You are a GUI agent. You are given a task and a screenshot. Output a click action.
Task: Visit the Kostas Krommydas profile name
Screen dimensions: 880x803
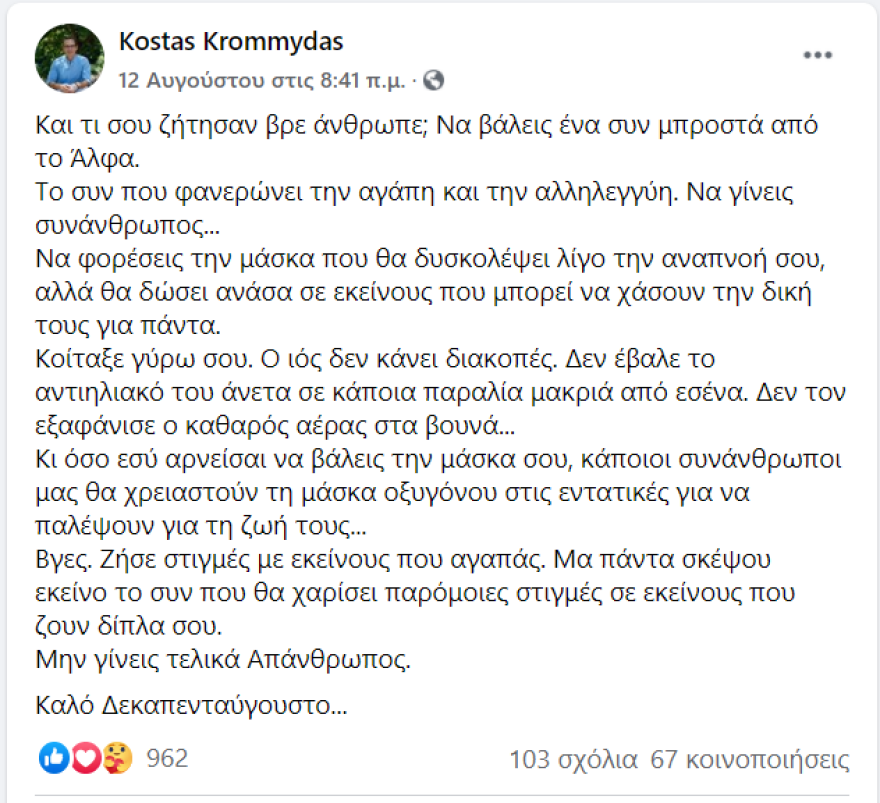[x=230, y=42]
